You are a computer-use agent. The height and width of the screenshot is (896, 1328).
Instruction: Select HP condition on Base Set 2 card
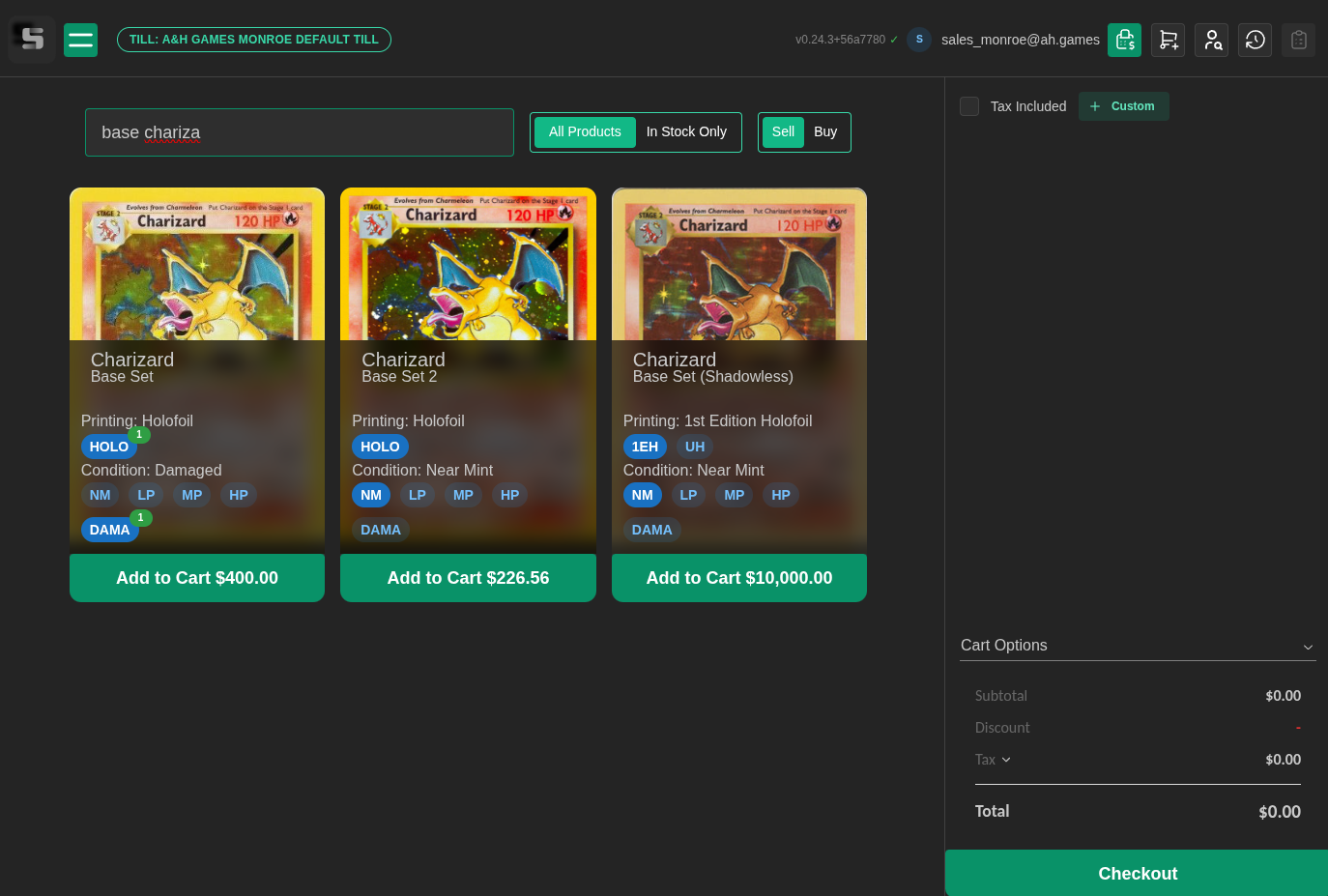[x=510, y=495]
